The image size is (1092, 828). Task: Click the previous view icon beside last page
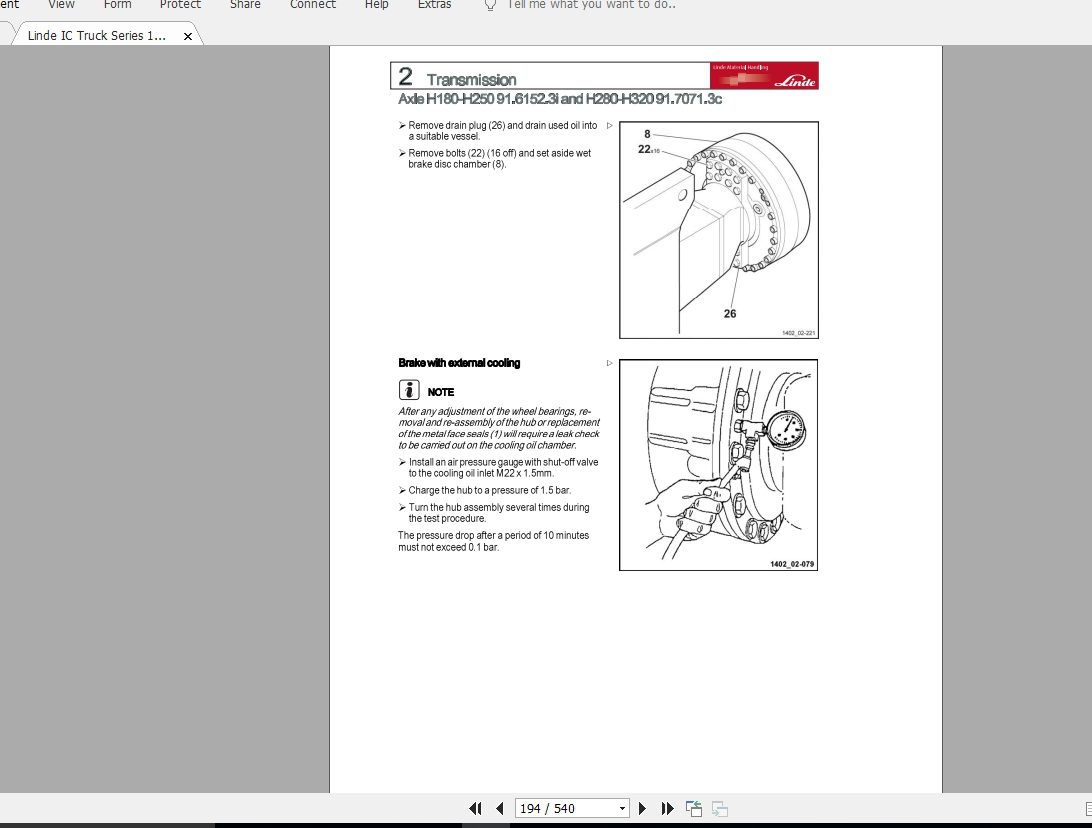pos(694,809)
